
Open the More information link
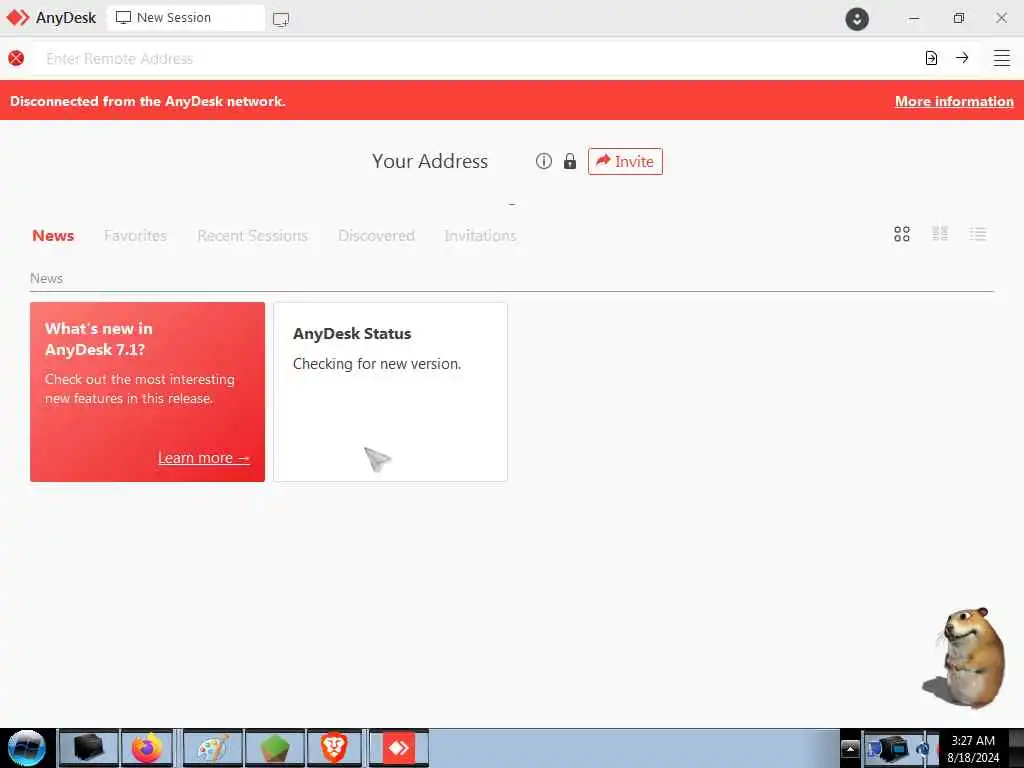(954, 101)
